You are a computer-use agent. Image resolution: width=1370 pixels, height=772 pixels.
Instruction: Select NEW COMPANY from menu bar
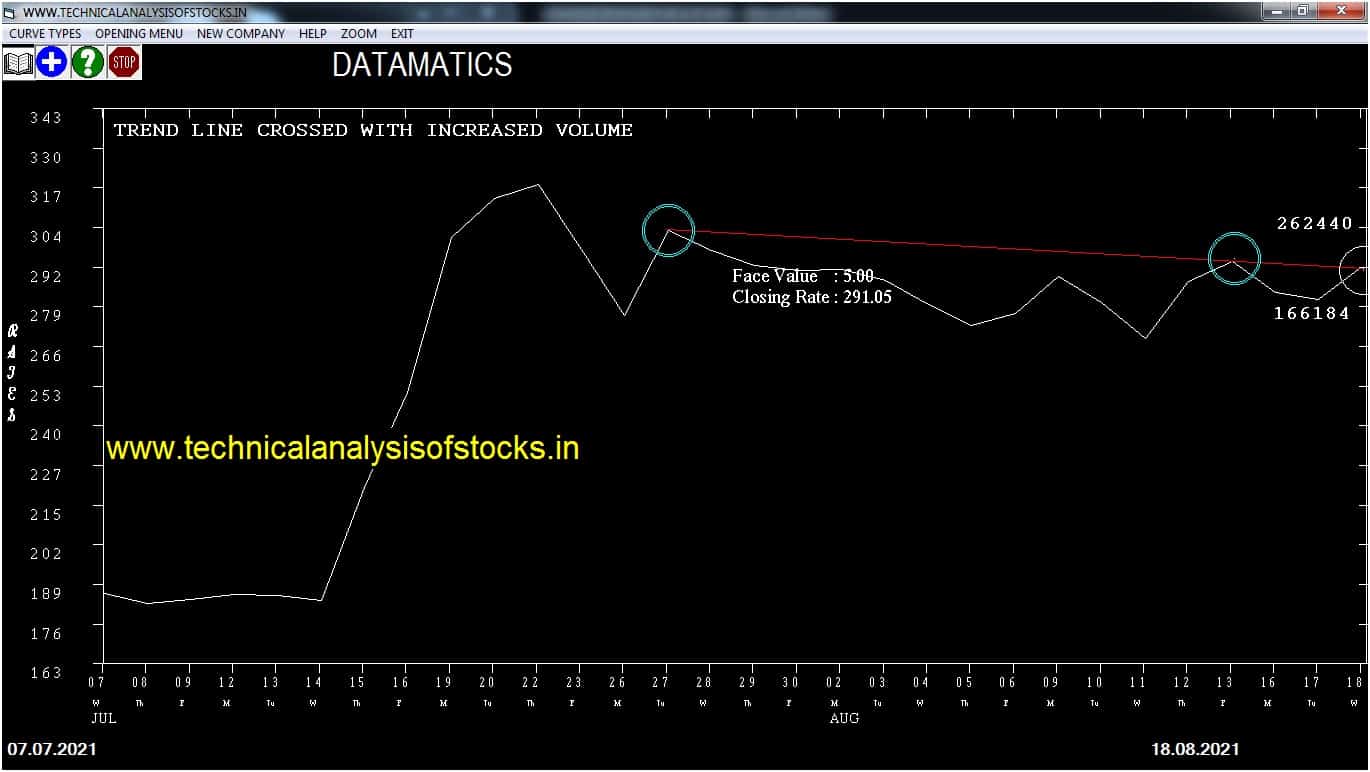tap(240, 33)
